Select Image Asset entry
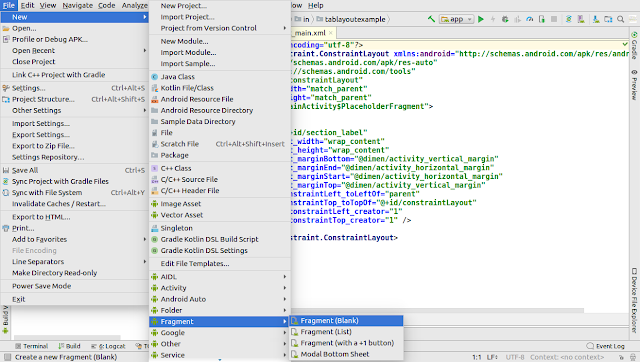The image size is (640, 362). tap(220, 204)
